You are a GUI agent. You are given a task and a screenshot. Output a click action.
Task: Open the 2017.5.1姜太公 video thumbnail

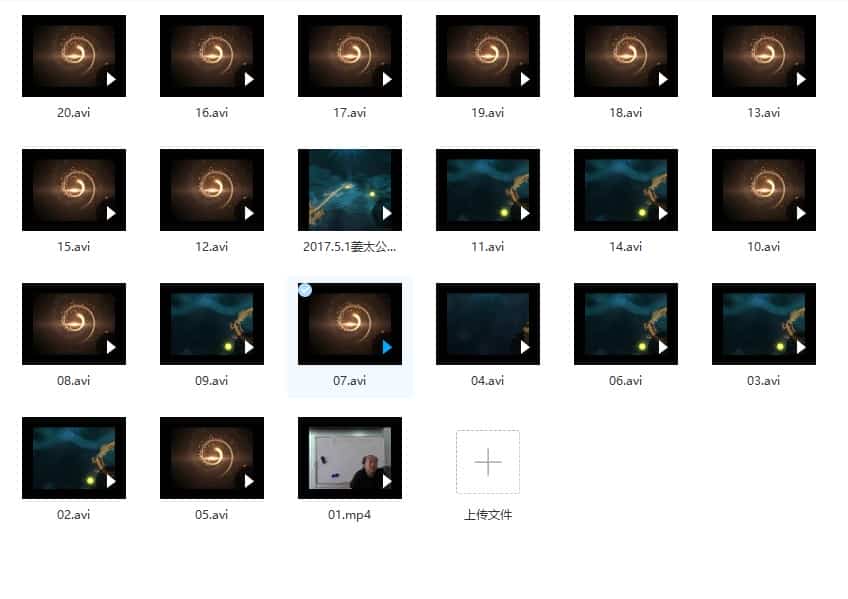click(349, 190)
